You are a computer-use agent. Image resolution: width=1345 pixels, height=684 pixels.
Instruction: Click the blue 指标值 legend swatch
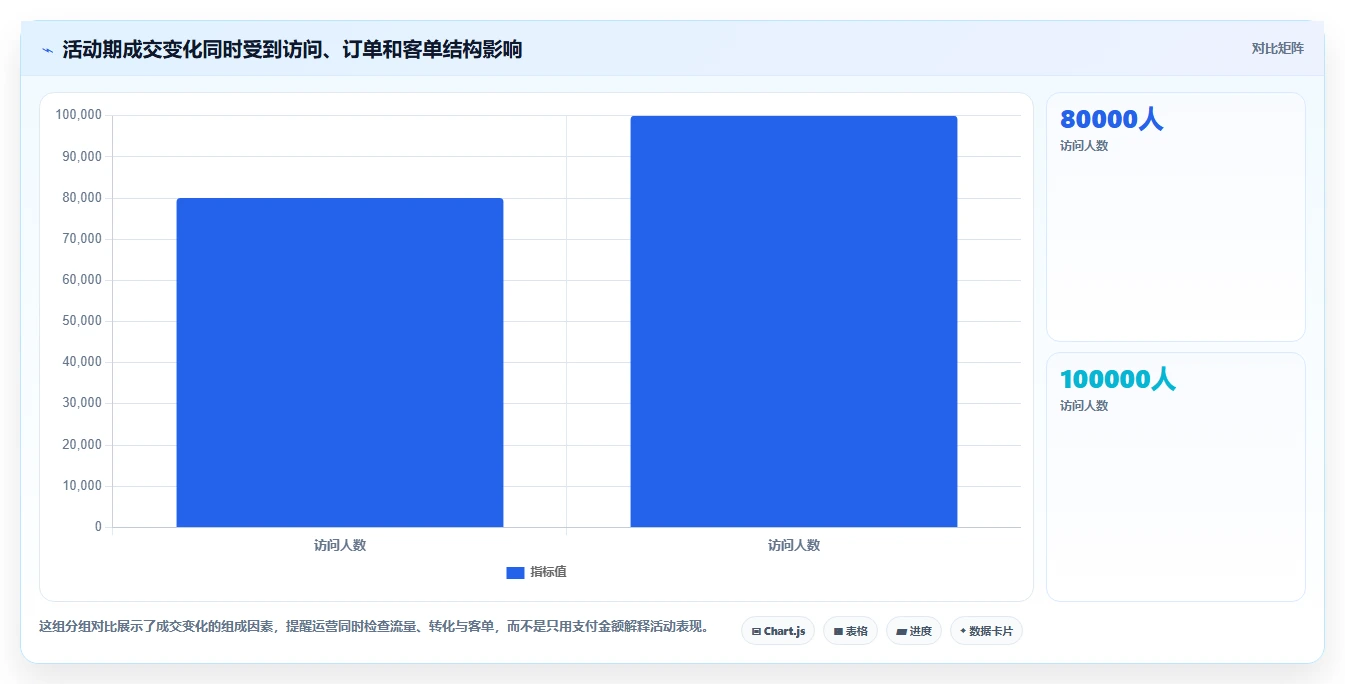pyautogui.click(x=515, y=572)
